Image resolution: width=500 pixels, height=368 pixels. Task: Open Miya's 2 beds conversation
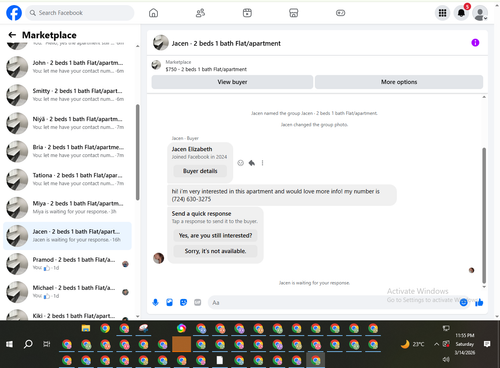68,207
